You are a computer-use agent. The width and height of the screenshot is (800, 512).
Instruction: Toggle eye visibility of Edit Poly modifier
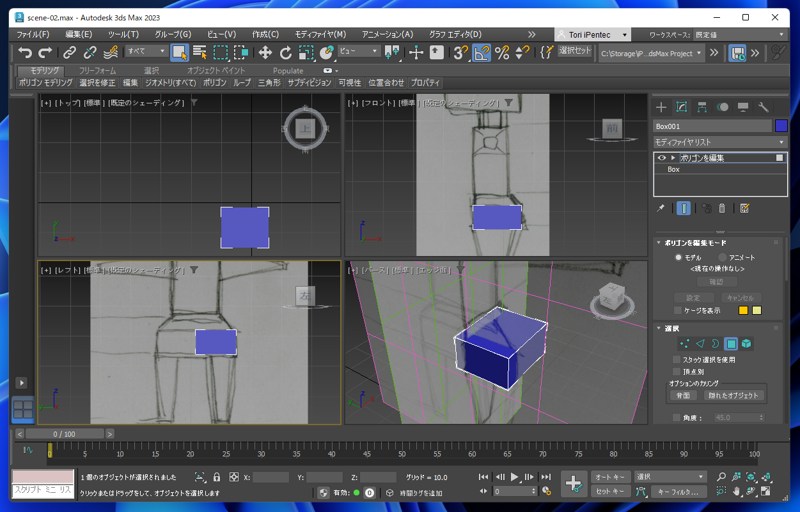pyautogui.click(x=662, y=158)
